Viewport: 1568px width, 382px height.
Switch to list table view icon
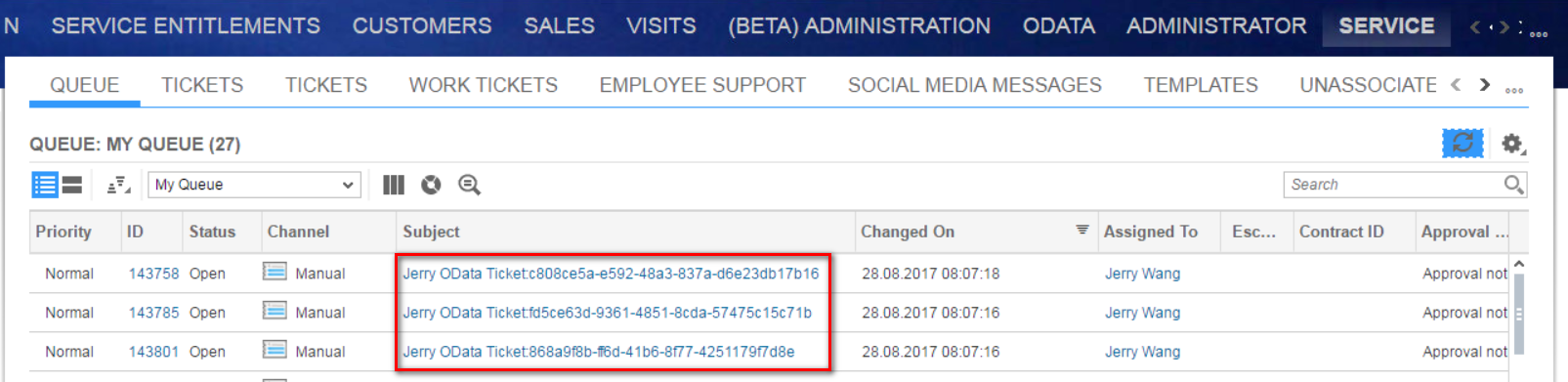click(45, 185)
